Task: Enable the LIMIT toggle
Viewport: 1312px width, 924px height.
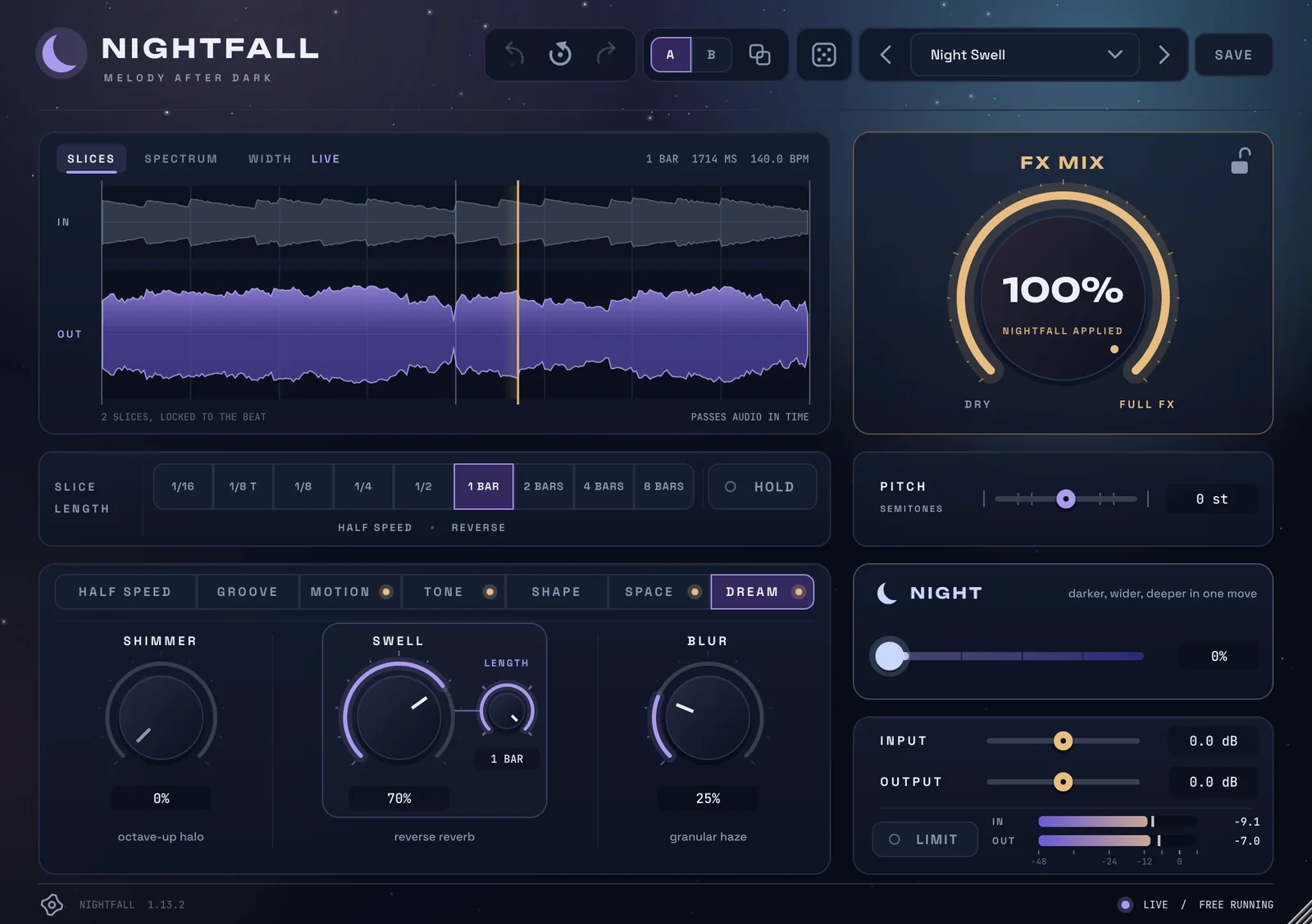Action: tap(925, 840)
